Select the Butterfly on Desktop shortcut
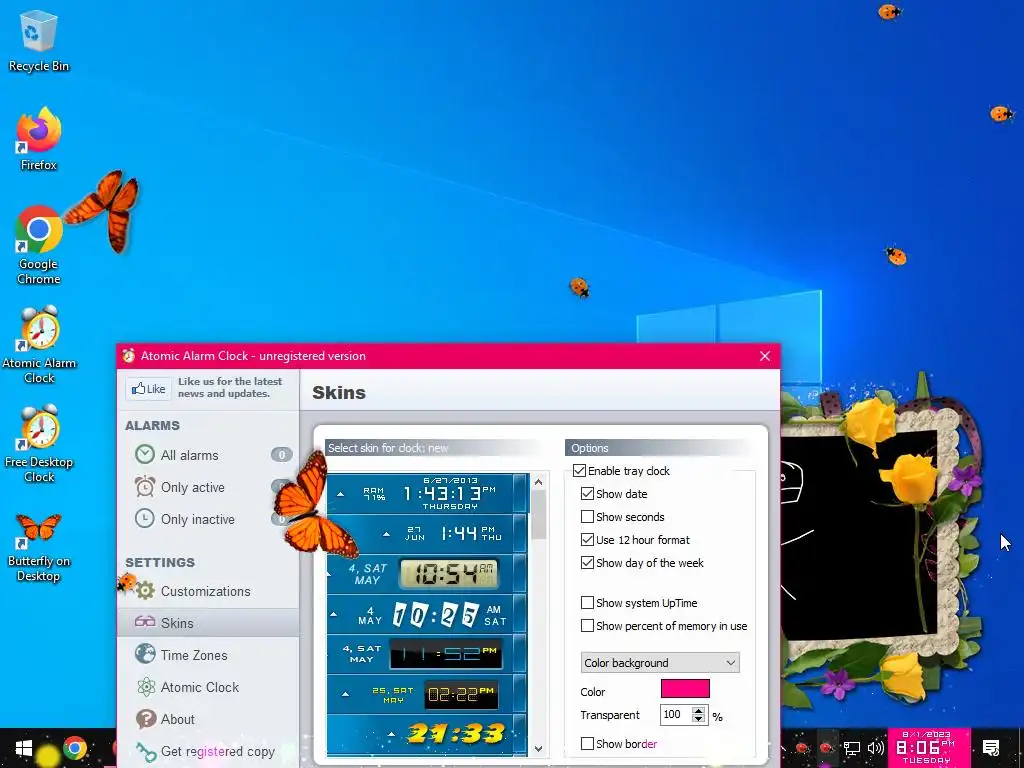Viewport: 1024px width, 768px height. click(39, 547)
